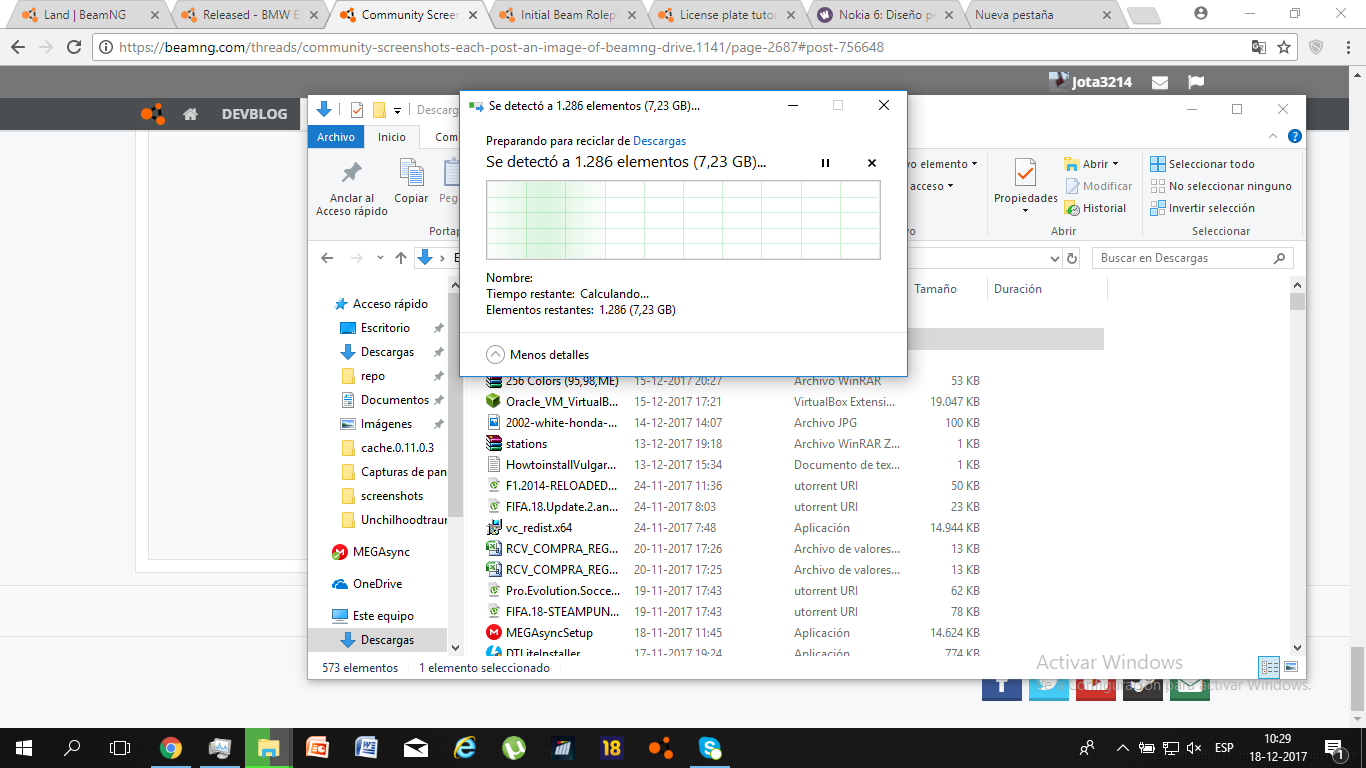Click the Properties checkmark quick access icon
The width and height of the screenshot is (1366, 768).
tap(357, 110)
